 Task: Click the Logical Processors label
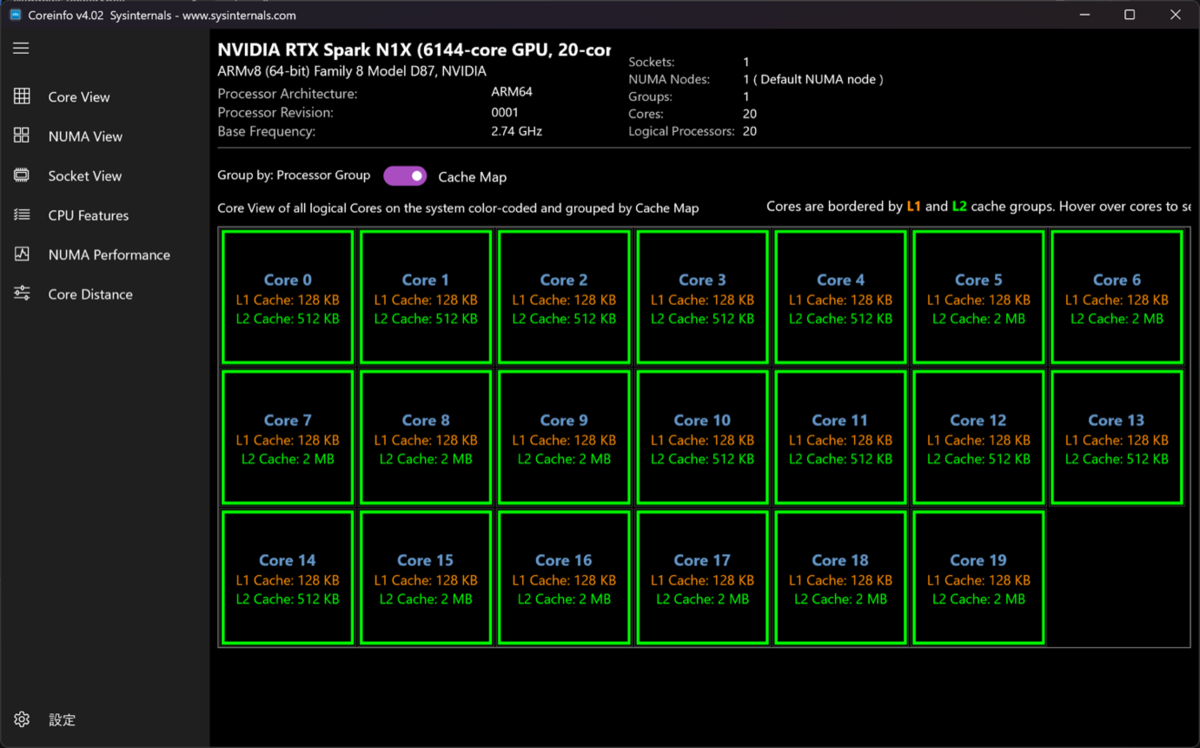click(x=682, y=131)
